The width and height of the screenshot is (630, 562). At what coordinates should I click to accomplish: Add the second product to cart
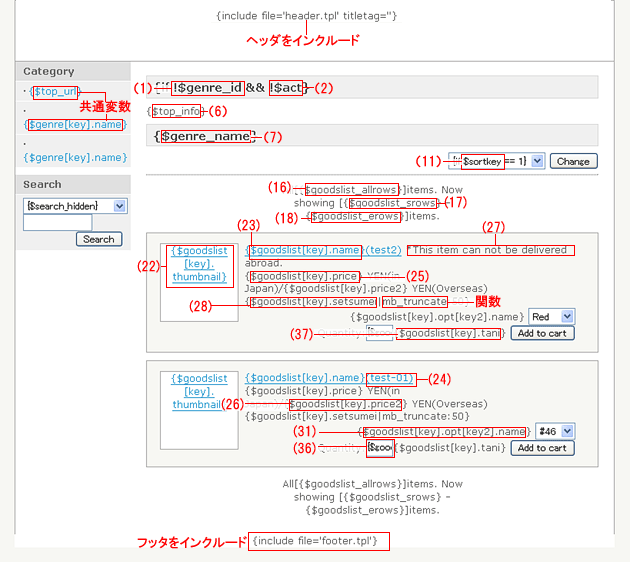tap(541, 448)
